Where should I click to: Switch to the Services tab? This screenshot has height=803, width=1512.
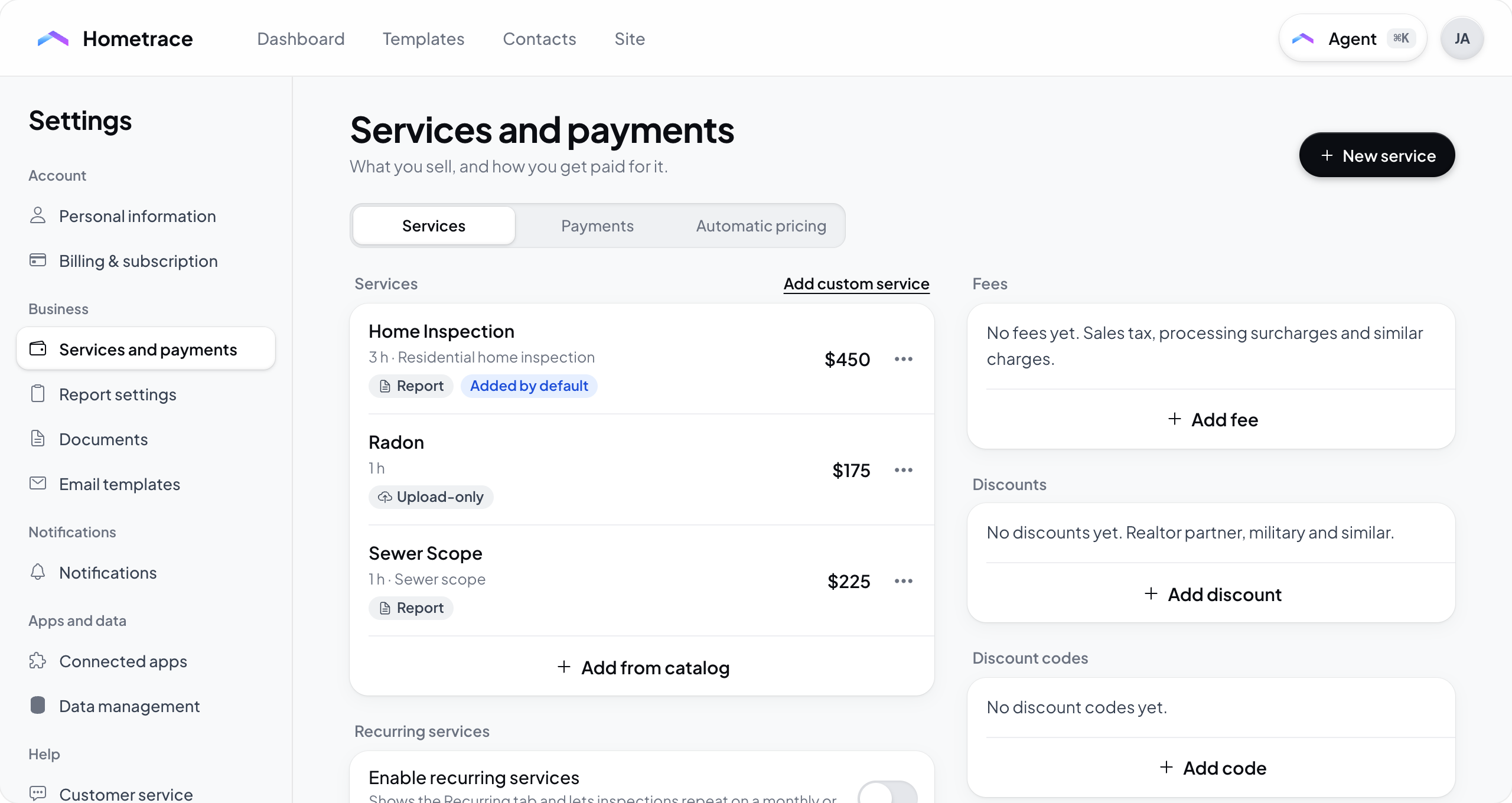434,226
